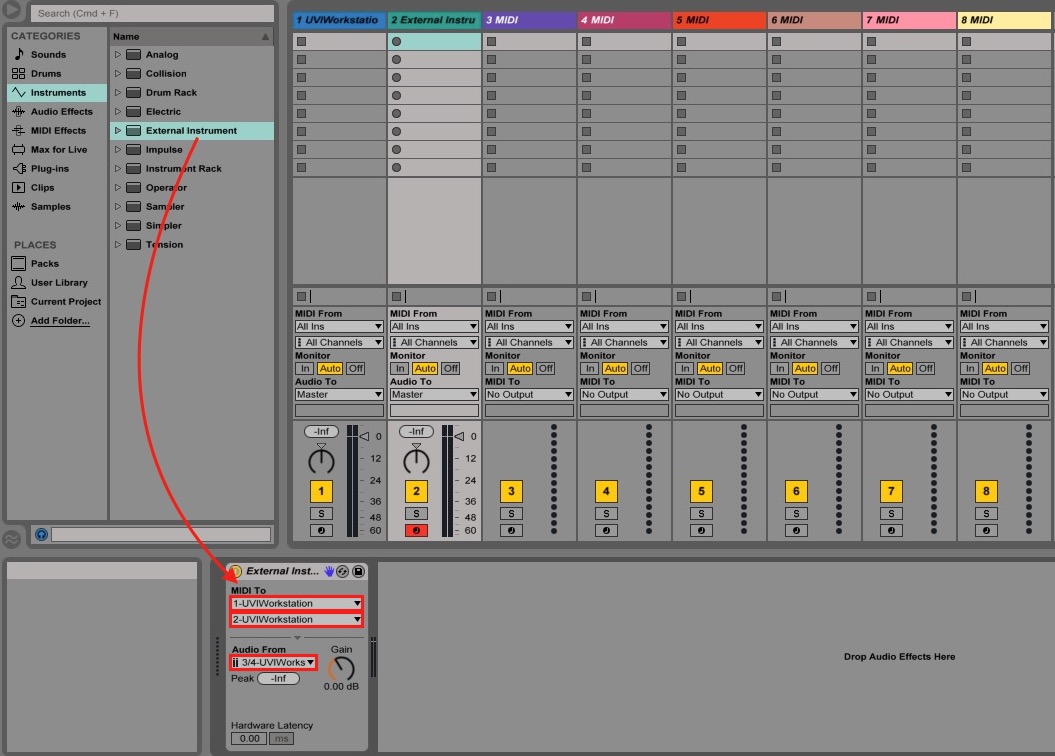Image resolution: width=1055 pixels, height=756 pixels.
Task: Open the 2-UVIWorkstation channel dropdown
Action: point(296,619)
